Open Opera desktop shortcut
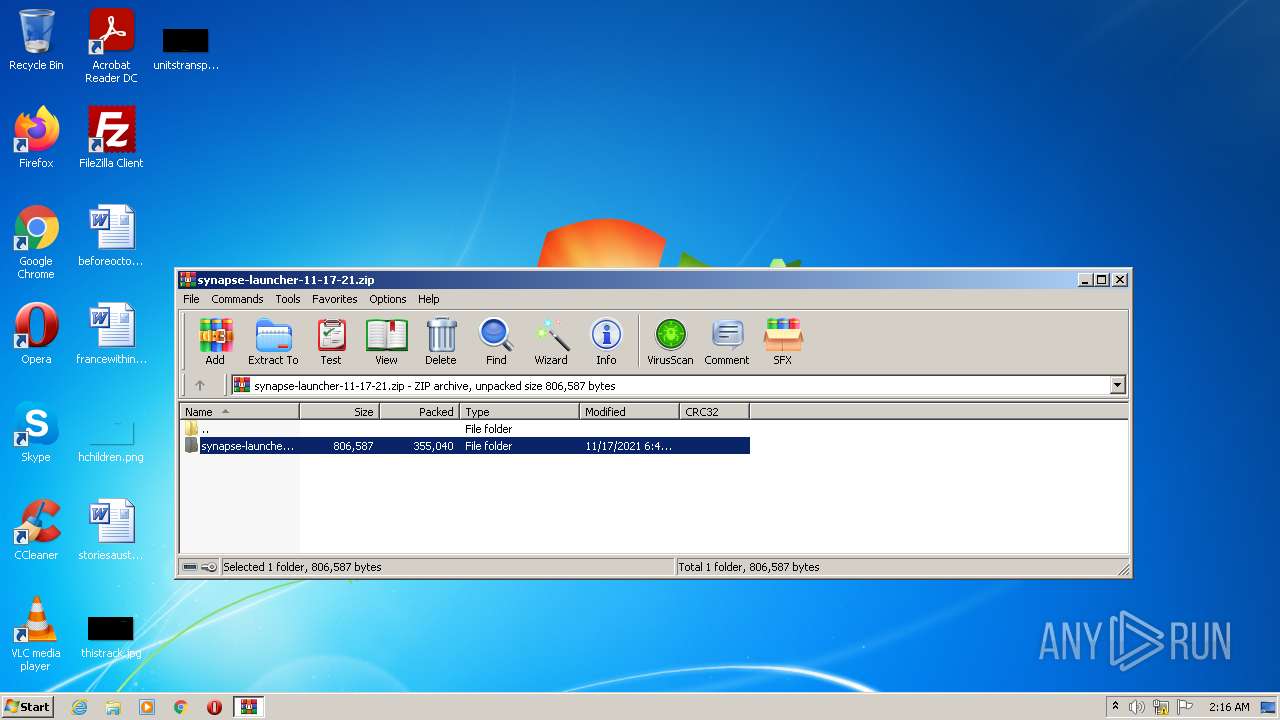Viewport: 1280px width, 720px height. pyautogui.click(x=36, y=334)
